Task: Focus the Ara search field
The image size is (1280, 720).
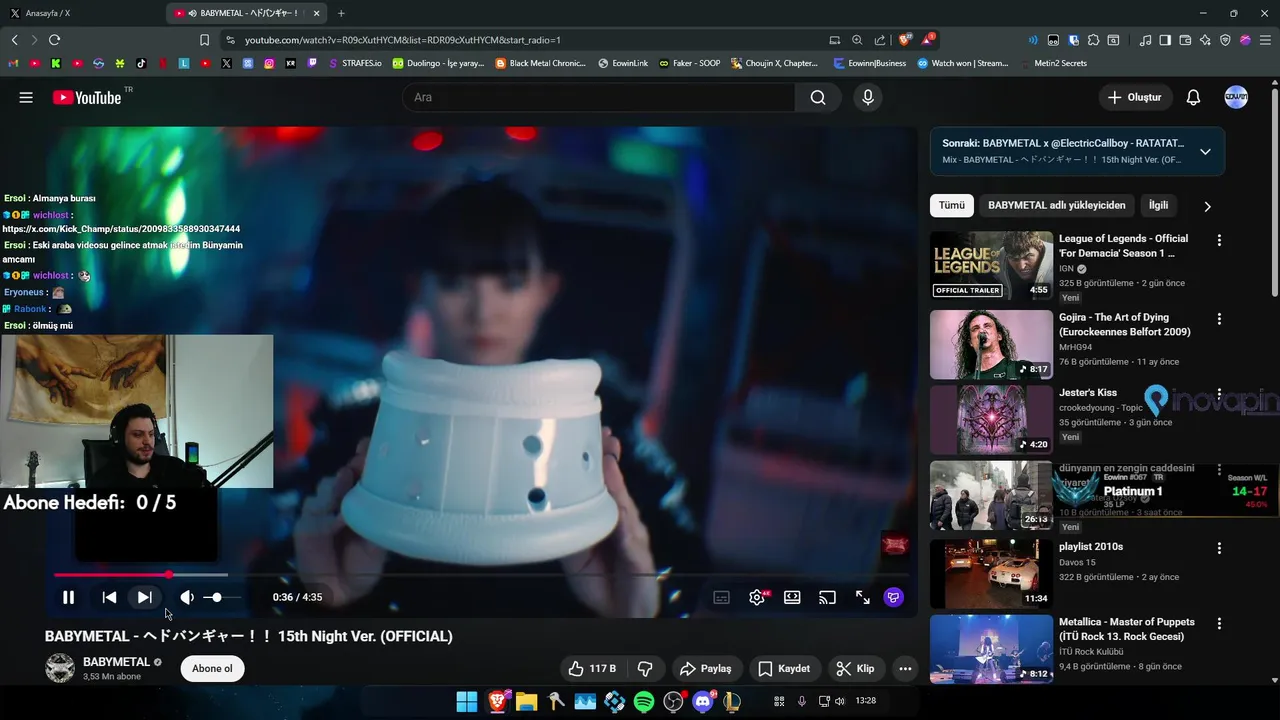Action: (x=599, y=97)
